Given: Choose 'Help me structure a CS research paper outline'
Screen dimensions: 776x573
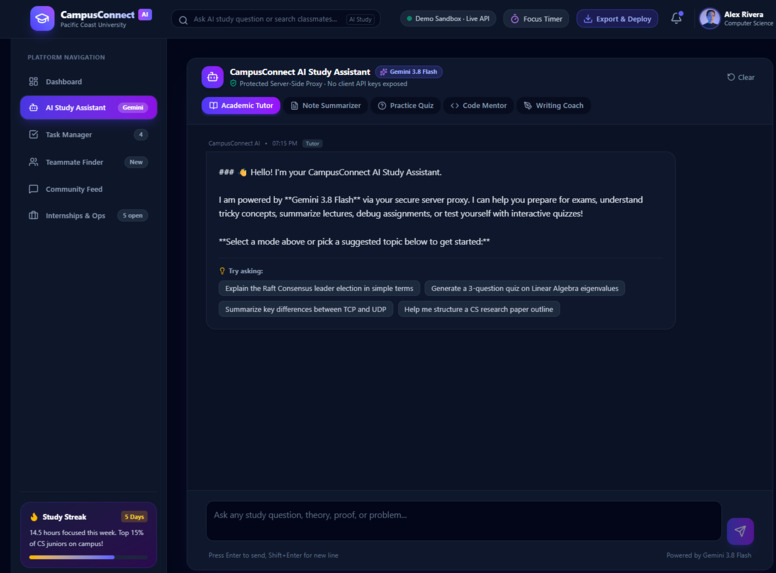Looking at the screenshot, I should click(479, 309).
